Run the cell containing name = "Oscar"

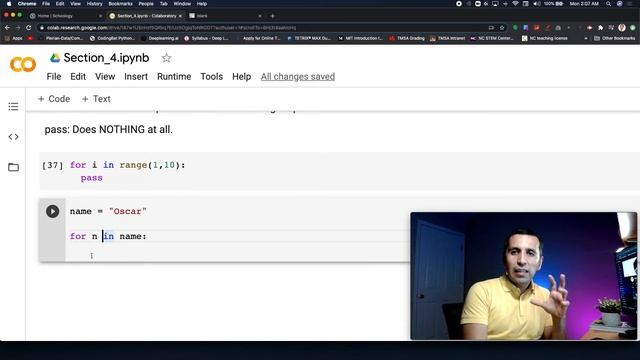[x=52, y=211]
